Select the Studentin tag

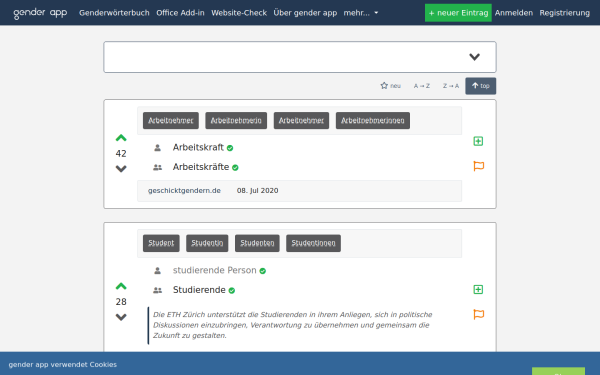point(207,243)
